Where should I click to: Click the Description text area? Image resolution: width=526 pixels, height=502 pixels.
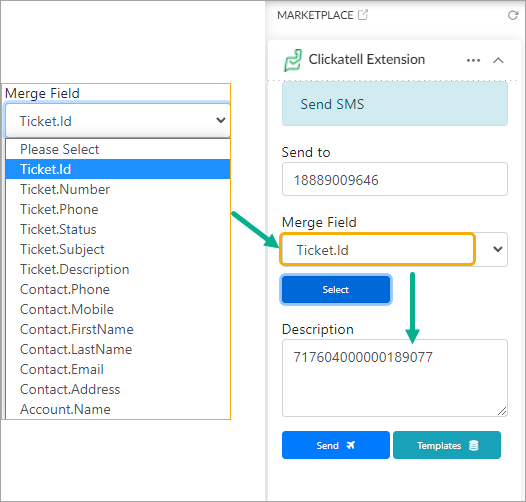[x=394, y=378]
